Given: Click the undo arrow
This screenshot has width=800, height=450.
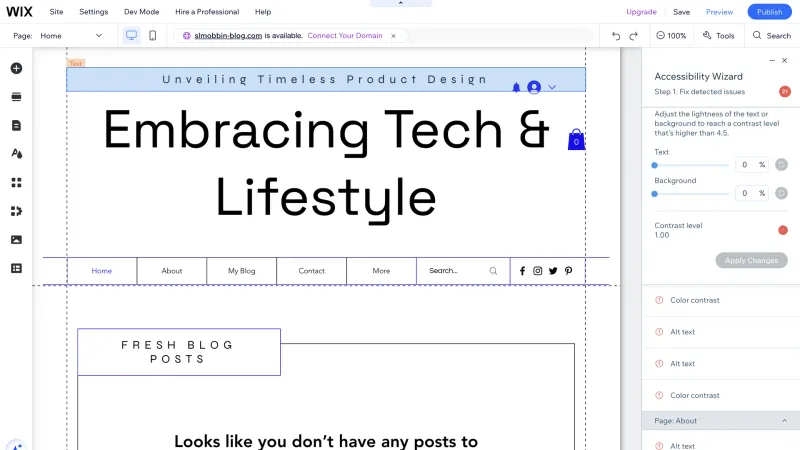Looking at the screenshot, I should coord(616,36).
